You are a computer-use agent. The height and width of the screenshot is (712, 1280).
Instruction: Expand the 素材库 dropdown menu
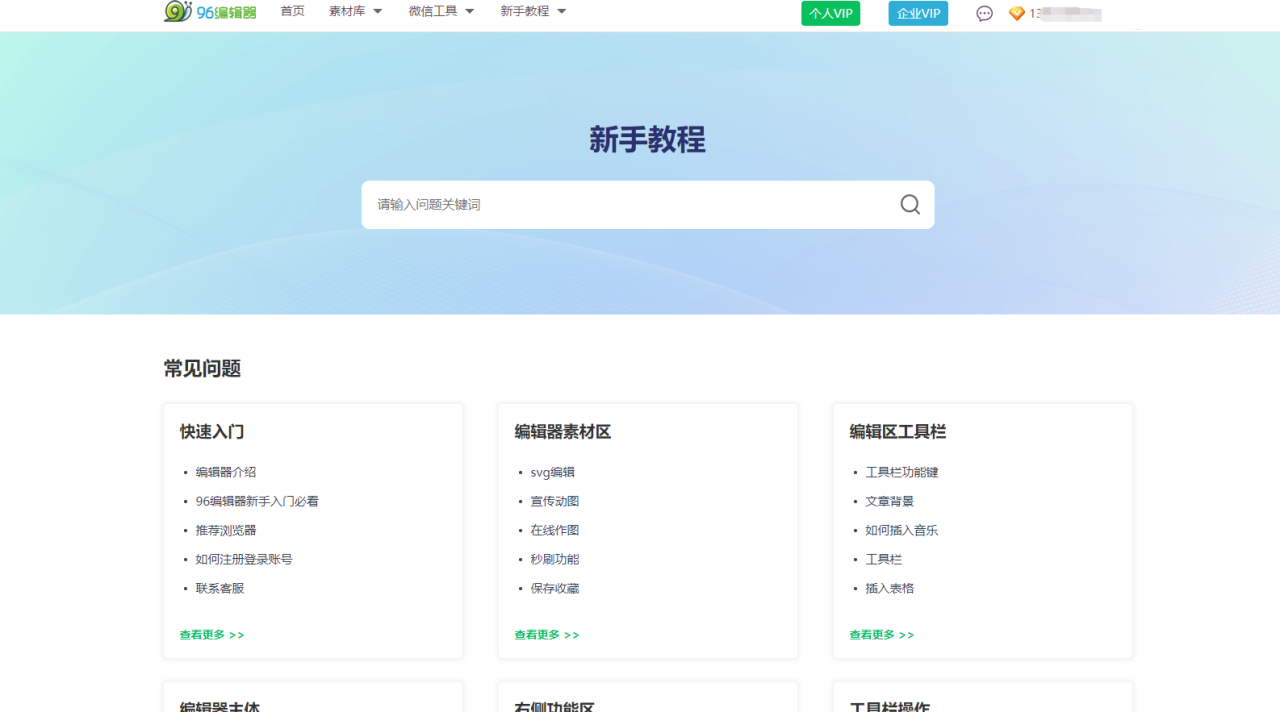pos(355,12)
